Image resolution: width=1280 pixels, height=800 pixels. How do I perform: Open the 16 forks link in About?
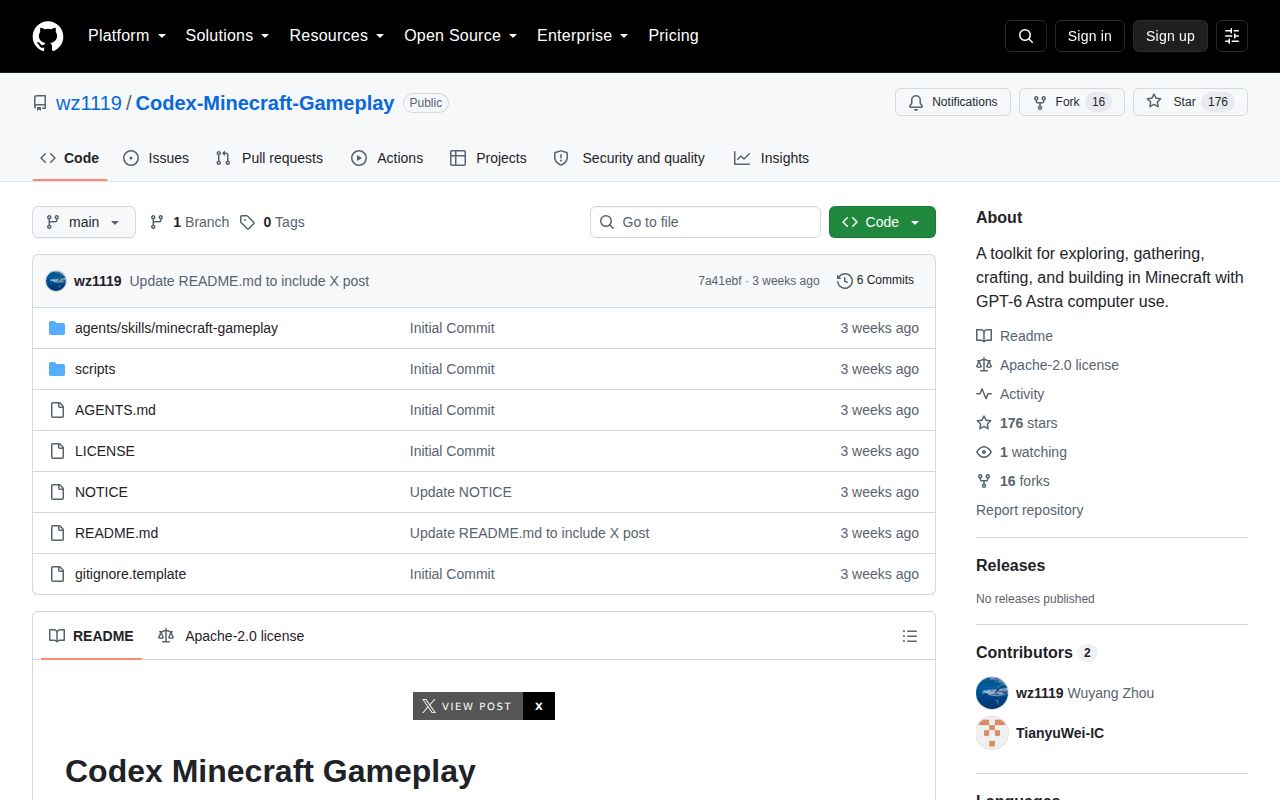coord(1025,481)
